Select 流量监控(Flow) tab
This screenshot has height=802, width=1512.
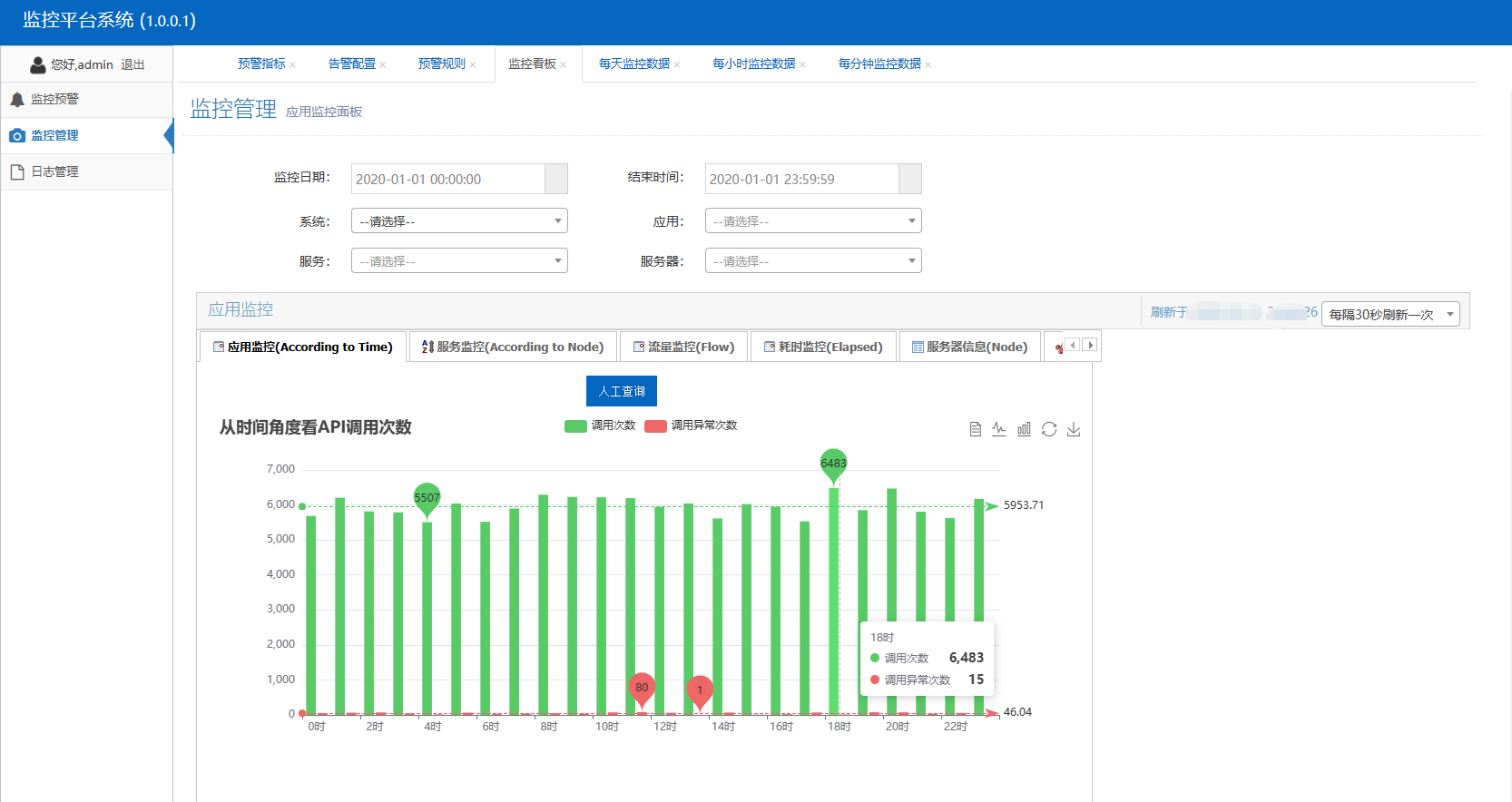(684, 347)
